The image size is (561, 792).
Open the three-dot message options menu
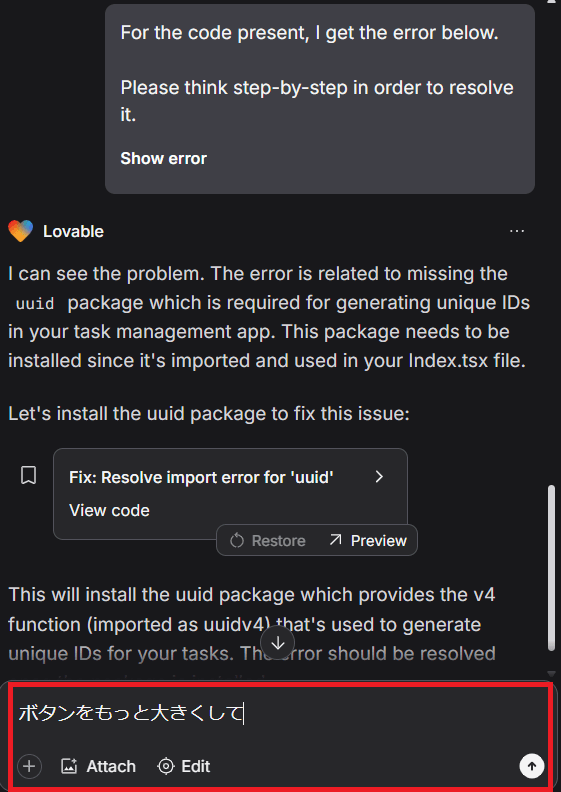(x=517, y=231)
